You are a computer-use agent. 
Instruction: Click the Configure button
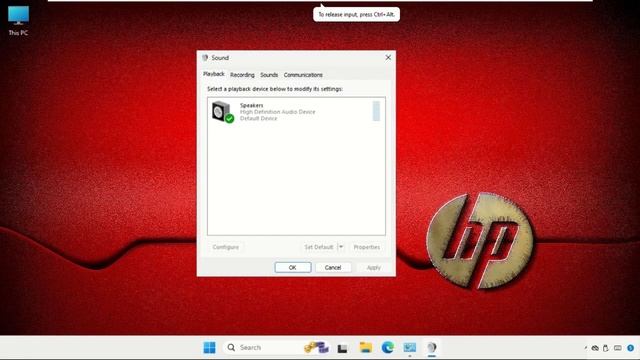click(x=225, y=247)
